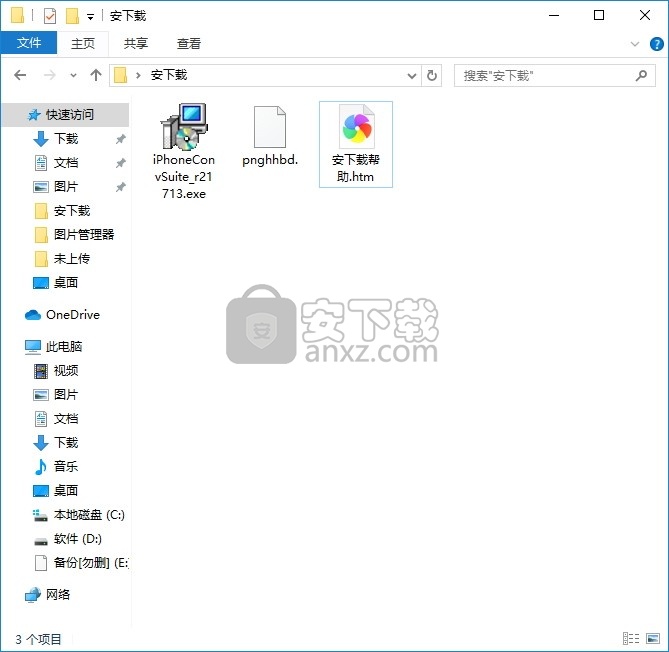Open 桌面 under quick access
This screenshot has width=669, height=652.
click(x=65, y=282)
